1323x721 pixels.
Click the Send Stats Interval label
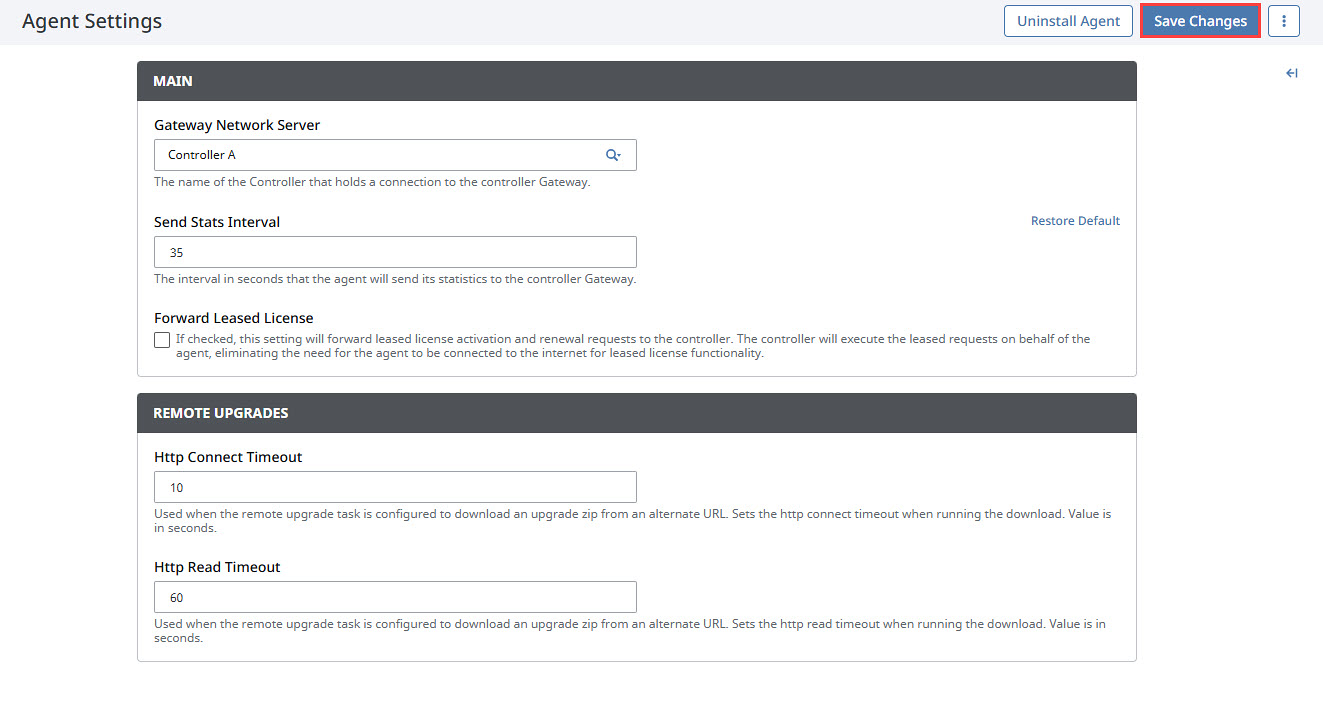[217, 222]
